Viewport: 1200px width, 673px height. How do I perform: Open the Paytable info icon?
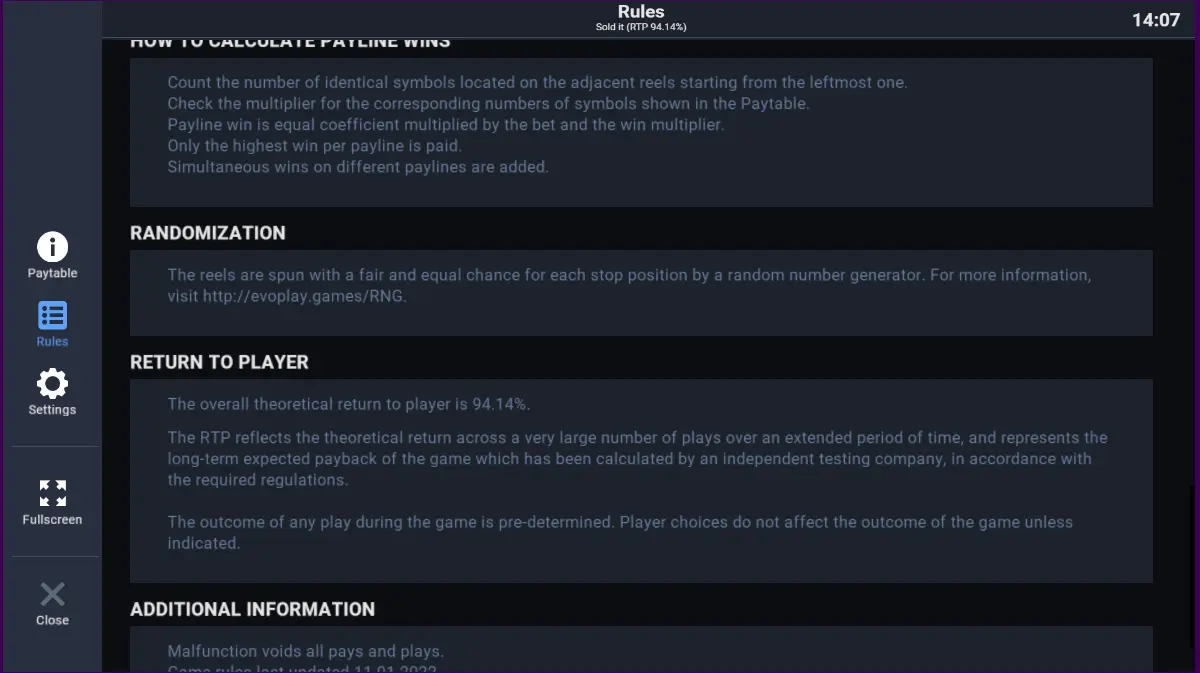pos(52,247)
